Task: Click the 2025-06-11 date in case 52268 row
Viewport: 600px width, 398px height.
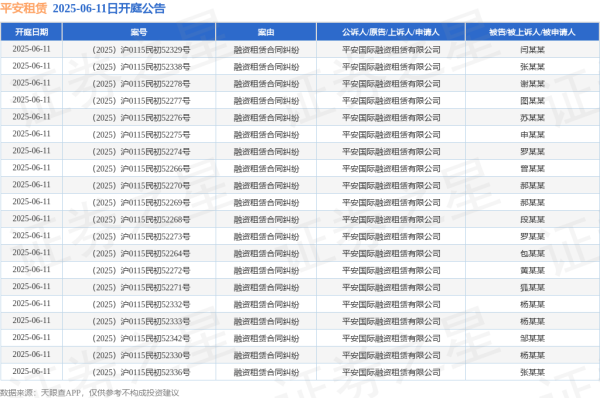Action: point(31,219)
